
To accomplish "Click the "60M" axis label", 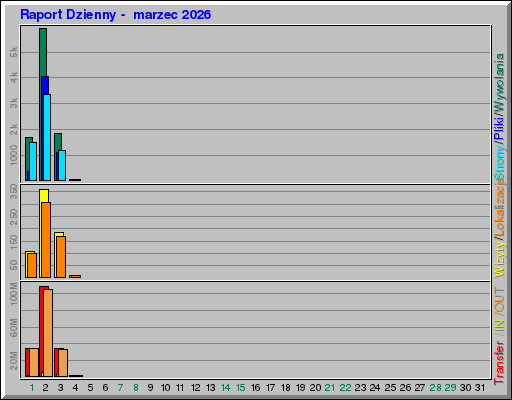I will [14, 327].
